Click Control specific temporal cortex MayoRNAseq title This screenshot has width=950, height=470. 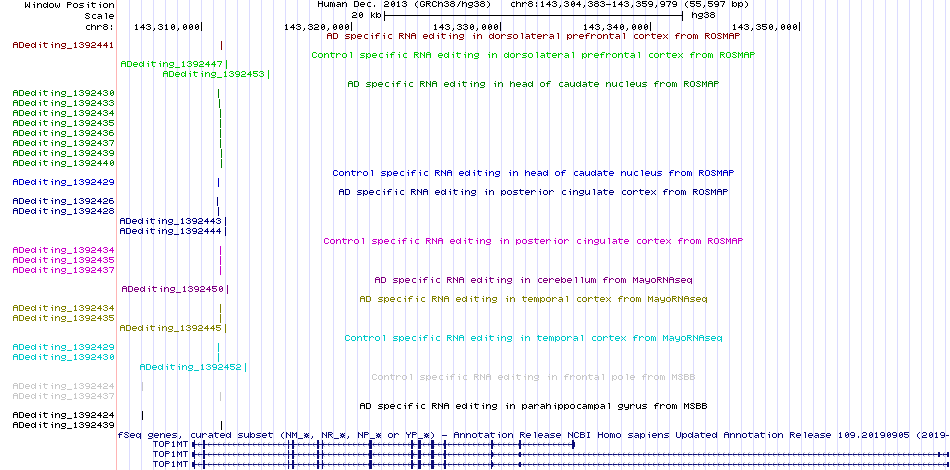[533, 338]
